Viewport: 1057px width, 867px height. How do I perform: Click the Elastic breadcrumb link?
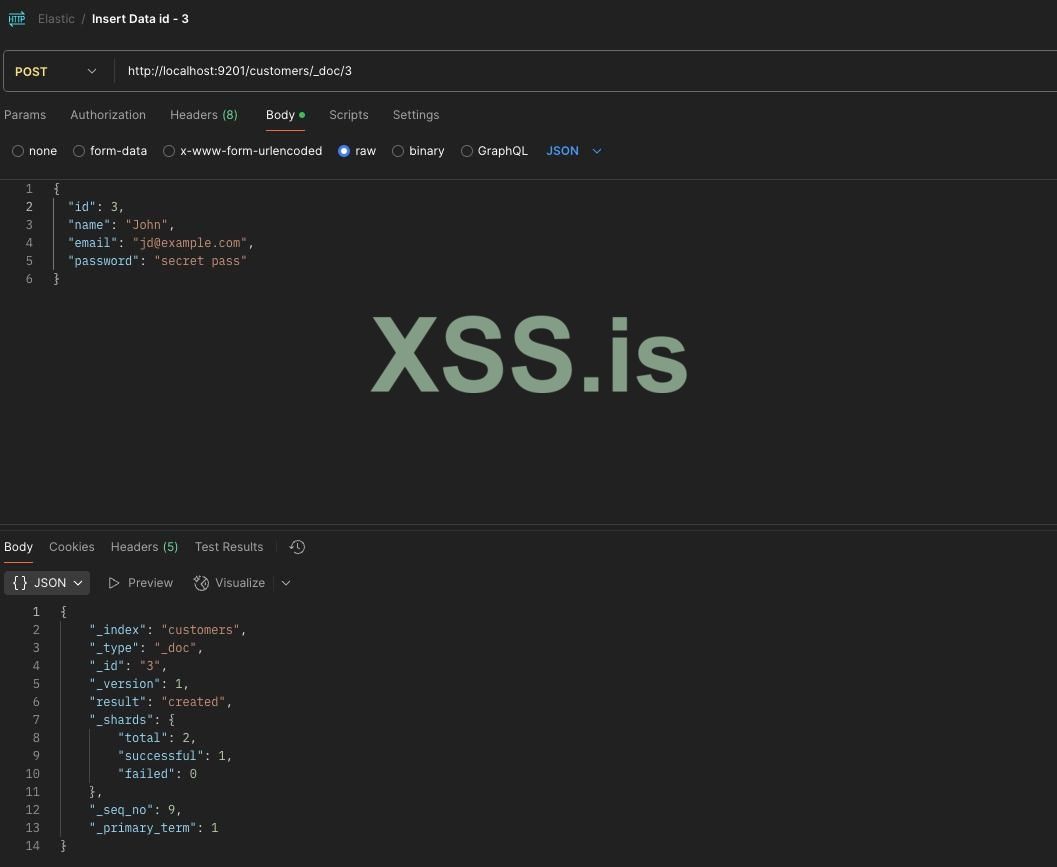click(x=56, y=19)
